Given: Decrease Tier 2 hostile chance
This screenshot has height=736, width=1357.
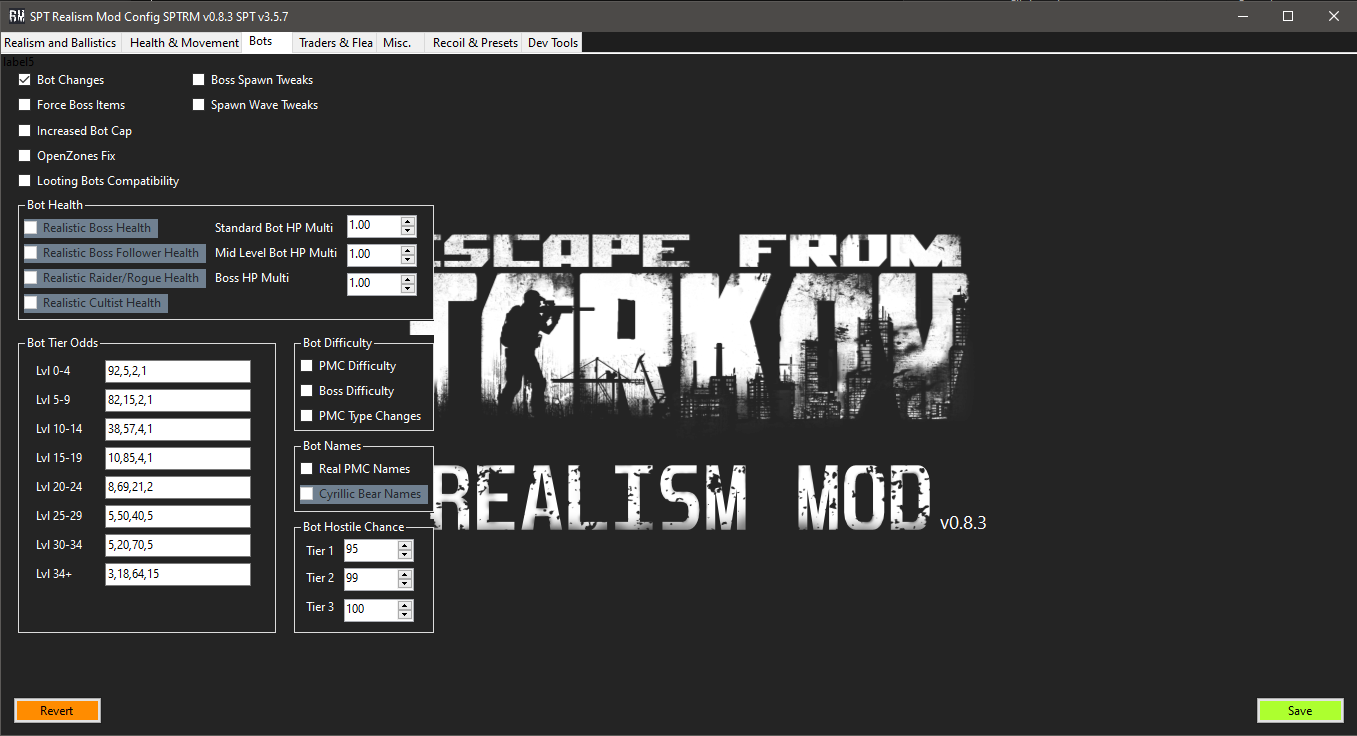Looking at the screenshot, I should click(405, 583).
